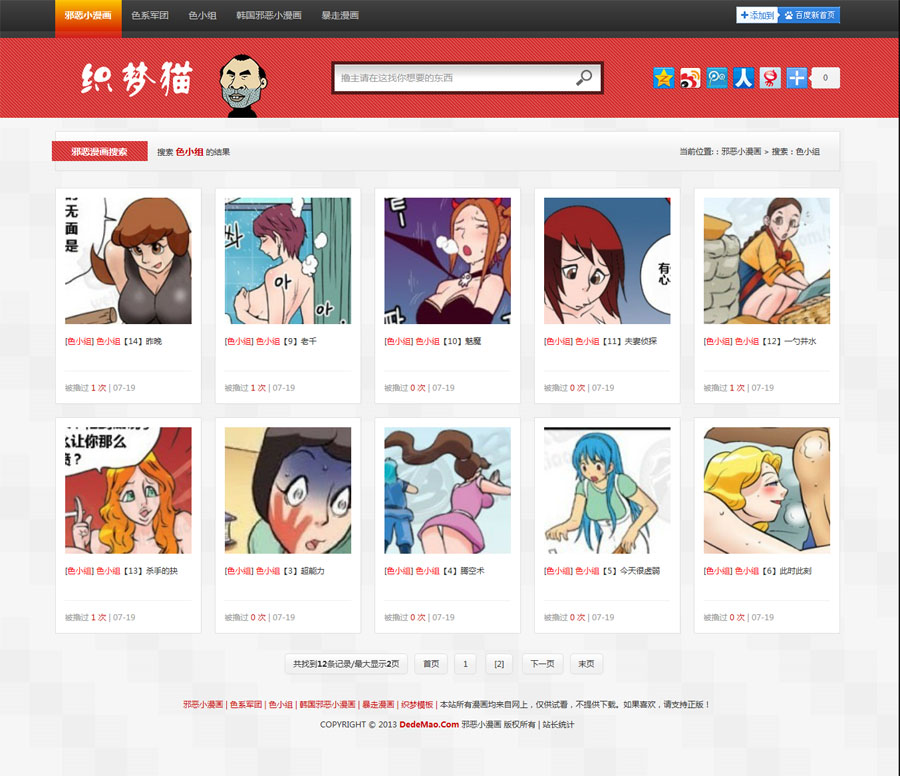Share via Tencent Weibo icon
Image resolution: width=900 pixels, height=776 pixels.
pyautogui.click(x=717, y=78)
